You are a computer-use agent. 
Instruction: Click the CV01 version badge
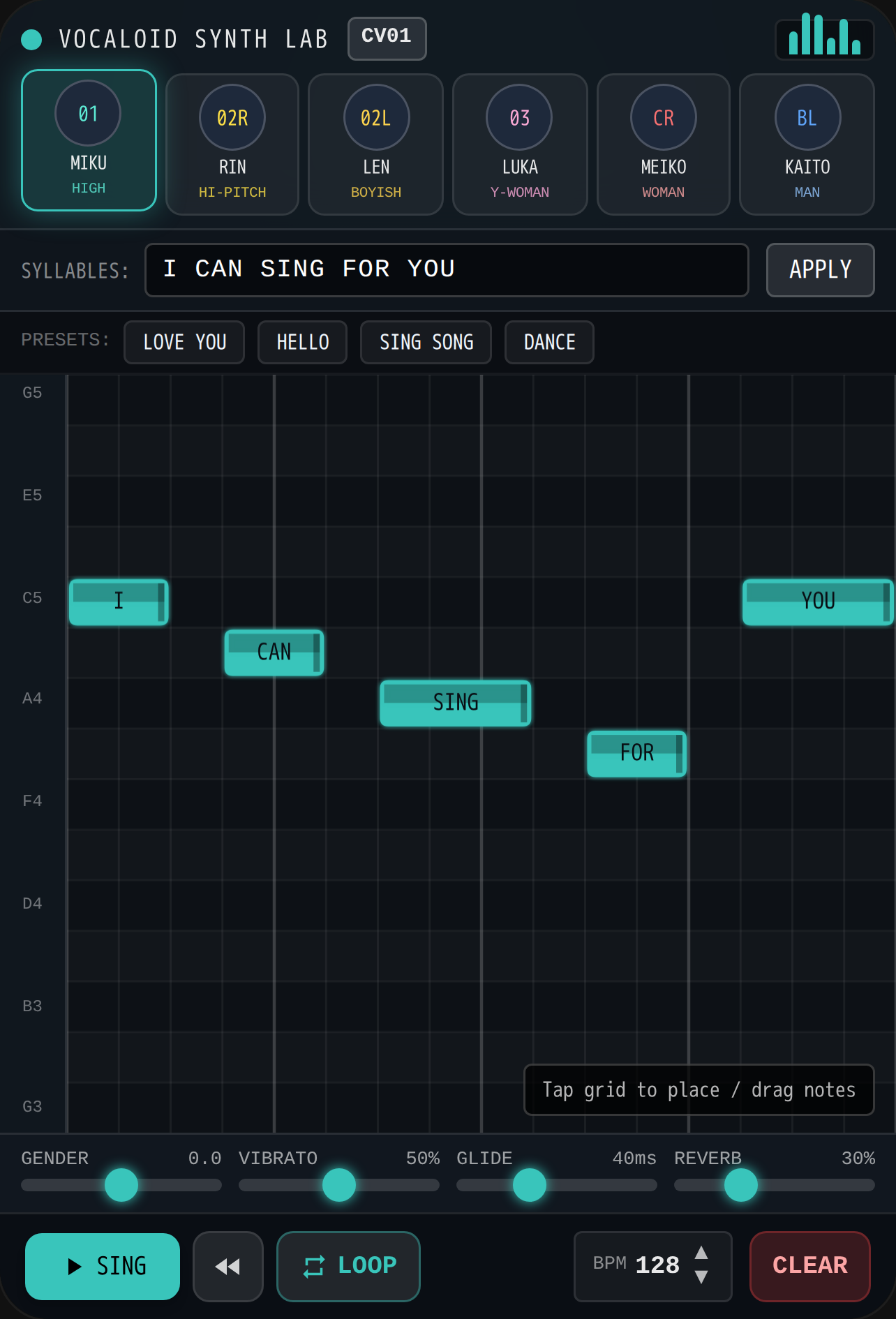(387, 38)
